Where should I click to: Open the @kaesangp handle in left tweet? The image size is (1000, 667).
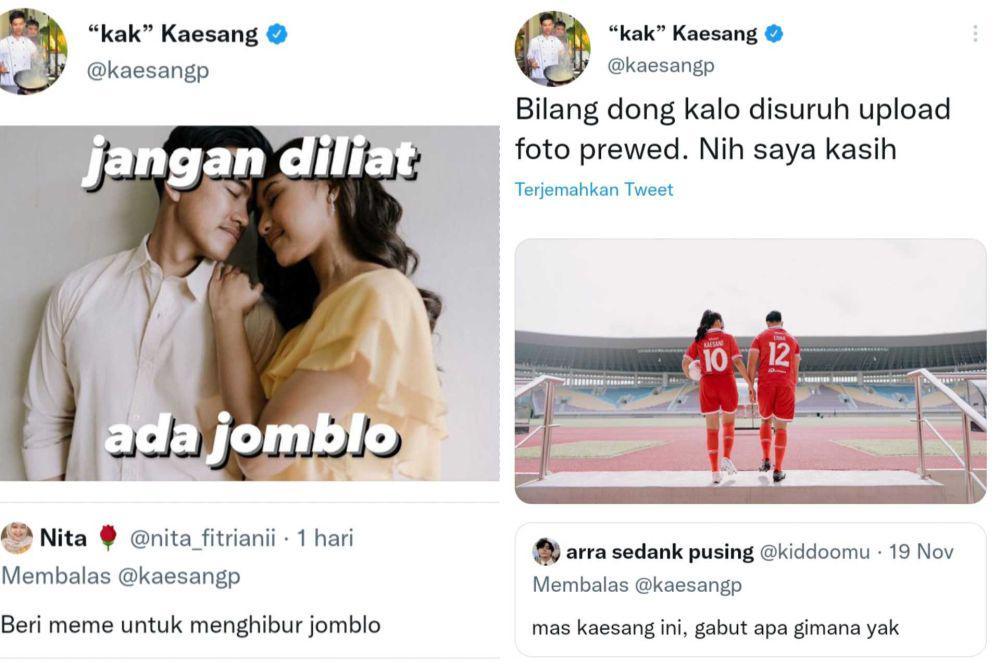coord(148,70)
